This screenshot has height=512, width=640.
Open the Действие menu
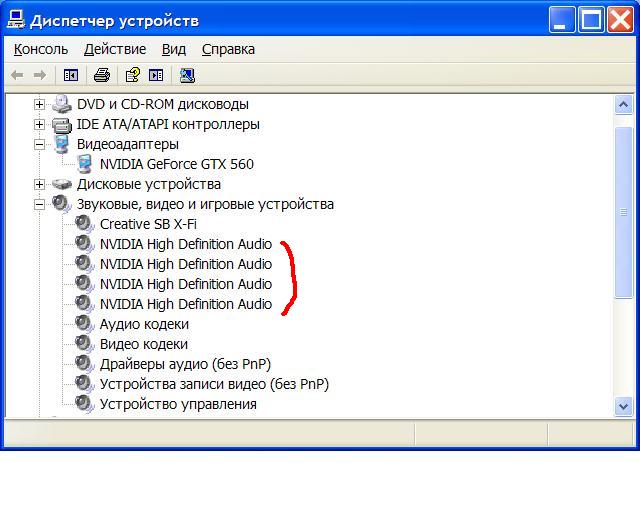(115, 49)
